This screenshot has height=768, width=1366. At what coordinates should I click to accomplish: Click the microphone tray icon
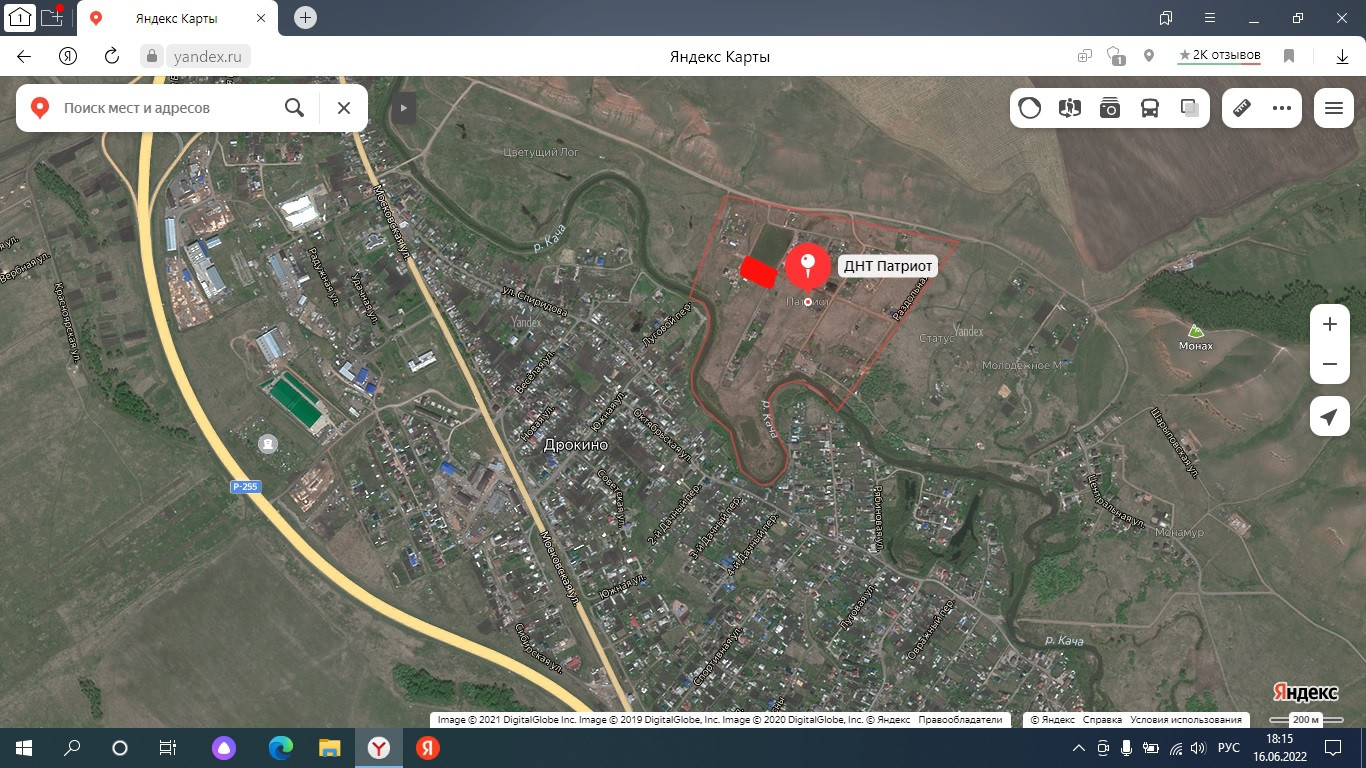click(1126, 748)
